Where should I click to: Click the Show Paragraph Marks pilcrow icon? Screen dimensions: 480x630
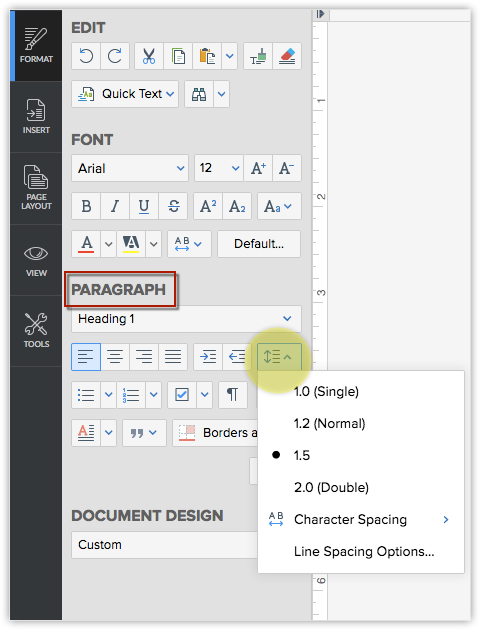pos(233,395)
